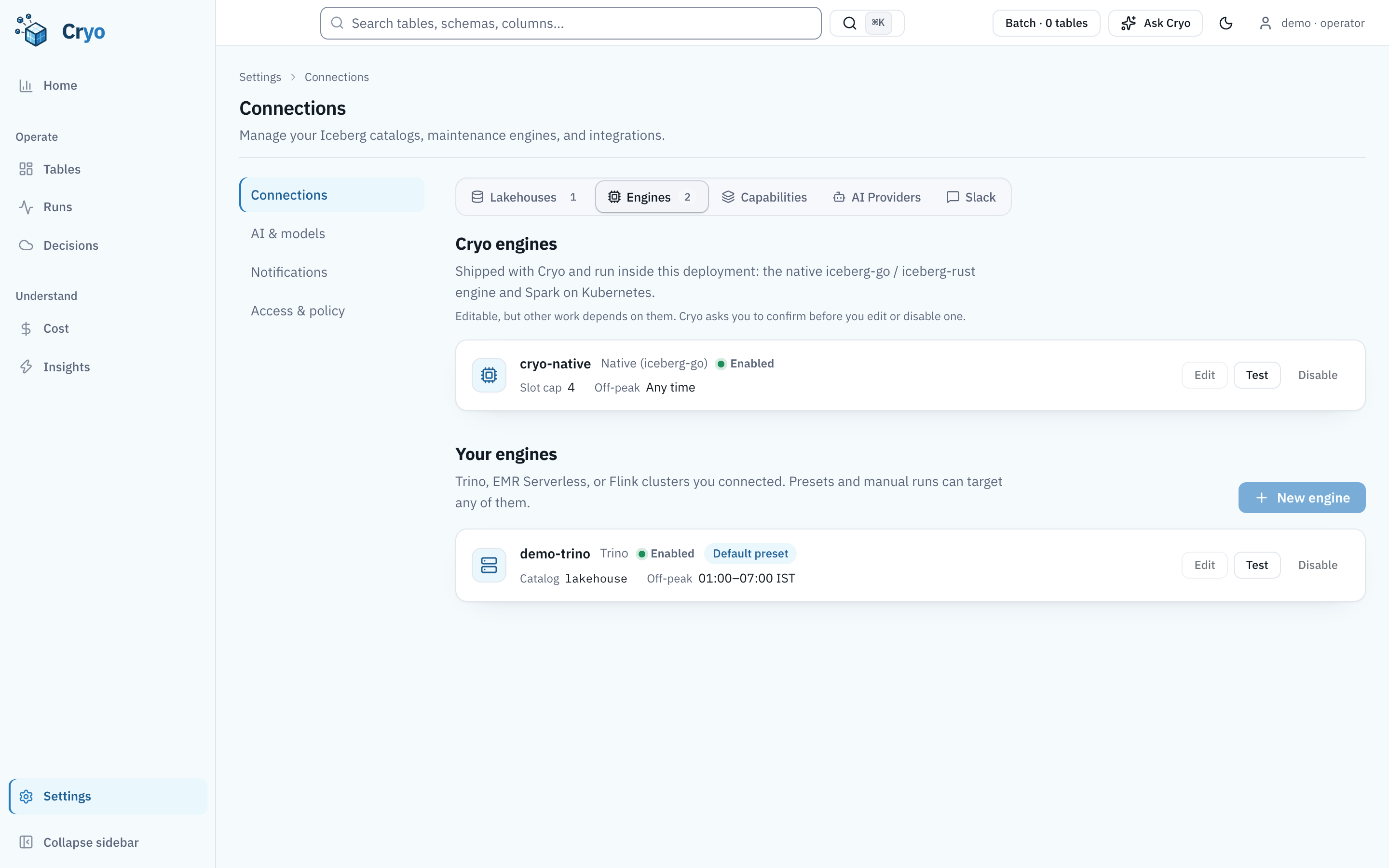
Task: Switch to the Lakehouses tab
Action: 525,197
